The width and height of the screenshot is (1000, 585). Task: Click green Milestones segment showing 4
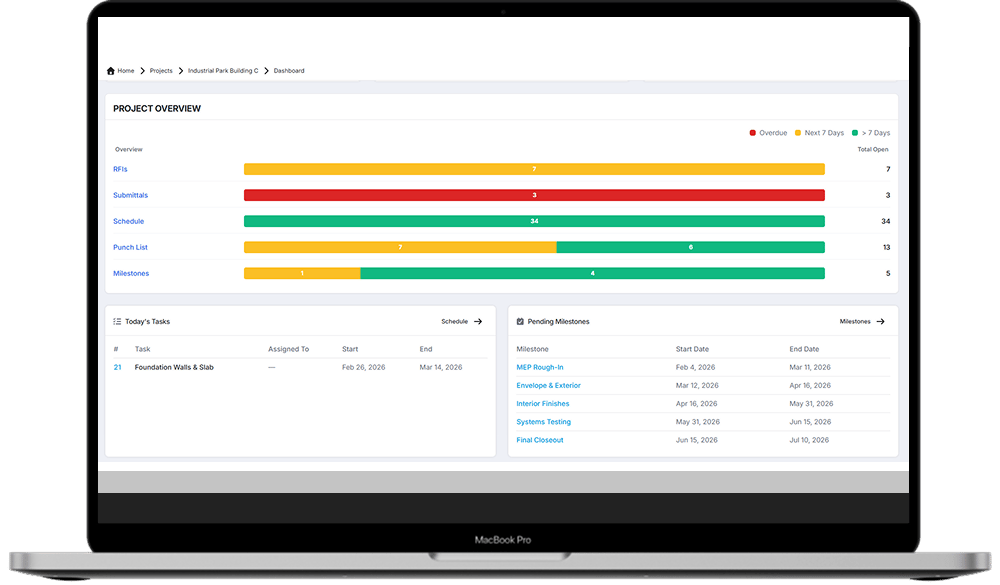[592, 274]
